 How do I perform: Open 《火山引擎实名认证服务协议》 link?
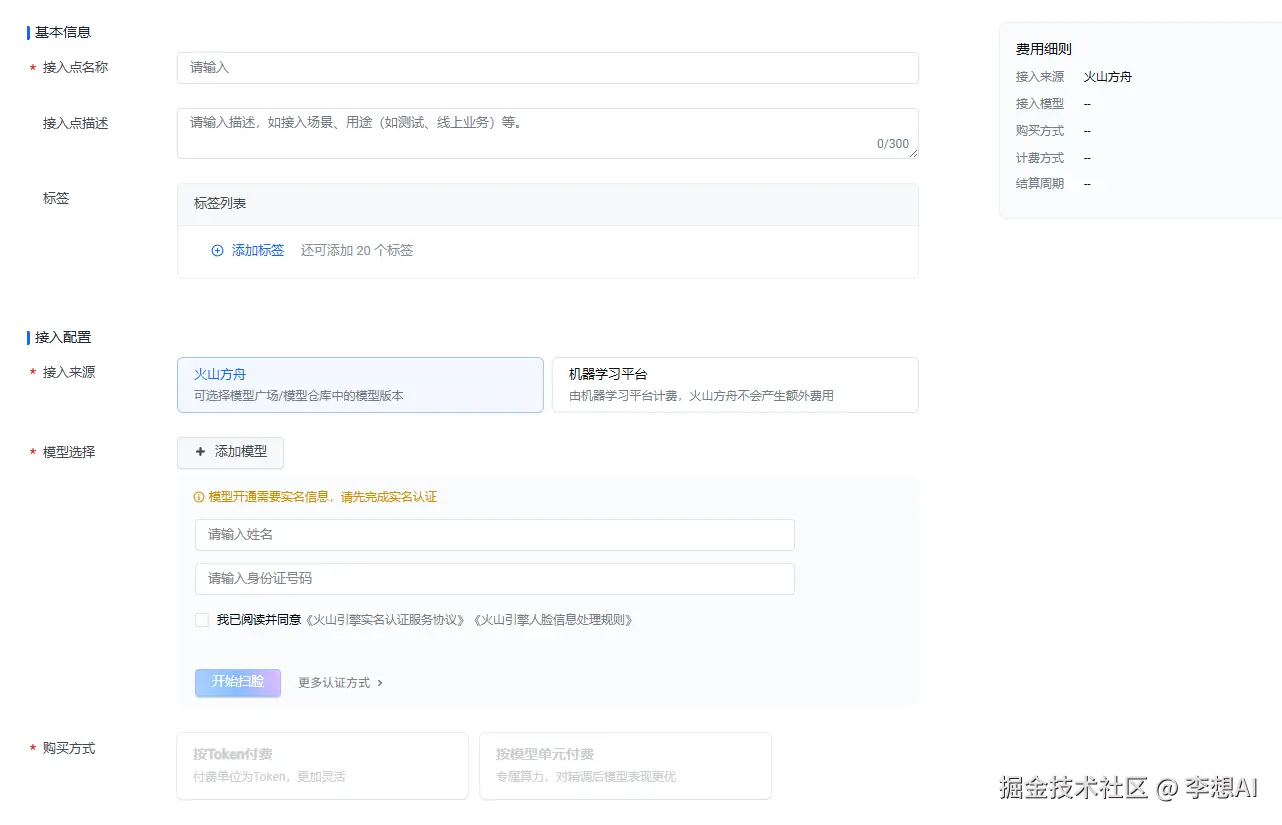pyautogui.click(x=386, y=620)
